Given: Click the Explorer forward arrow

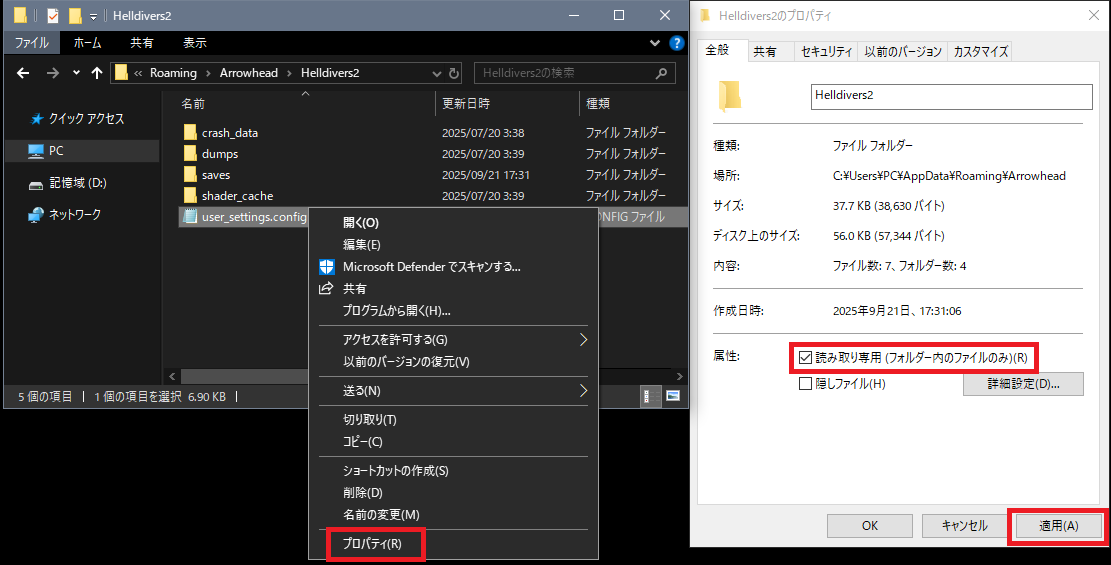Looking at the screenshot, I should pyautogui.click(x=53, y=73).
